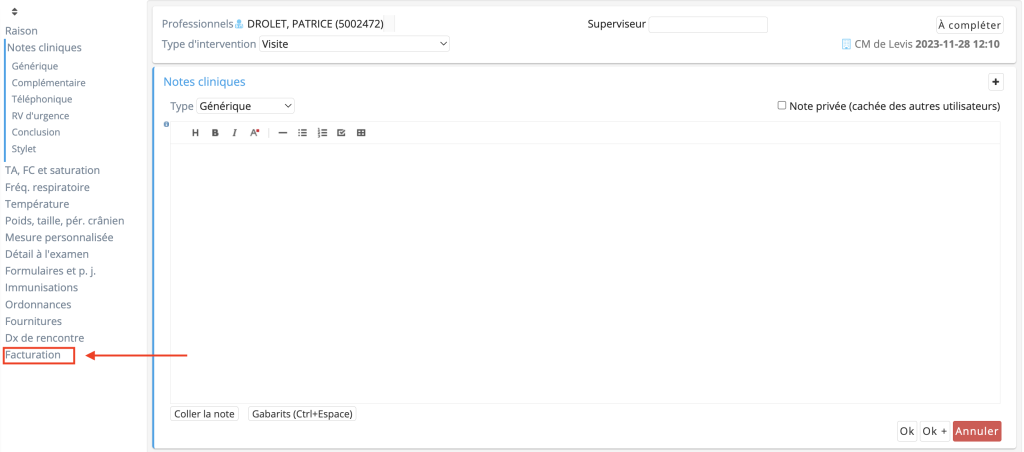Open Facturation section in sidebar
Viewport: 1024px width, 452px height.
tap(33, 355)
